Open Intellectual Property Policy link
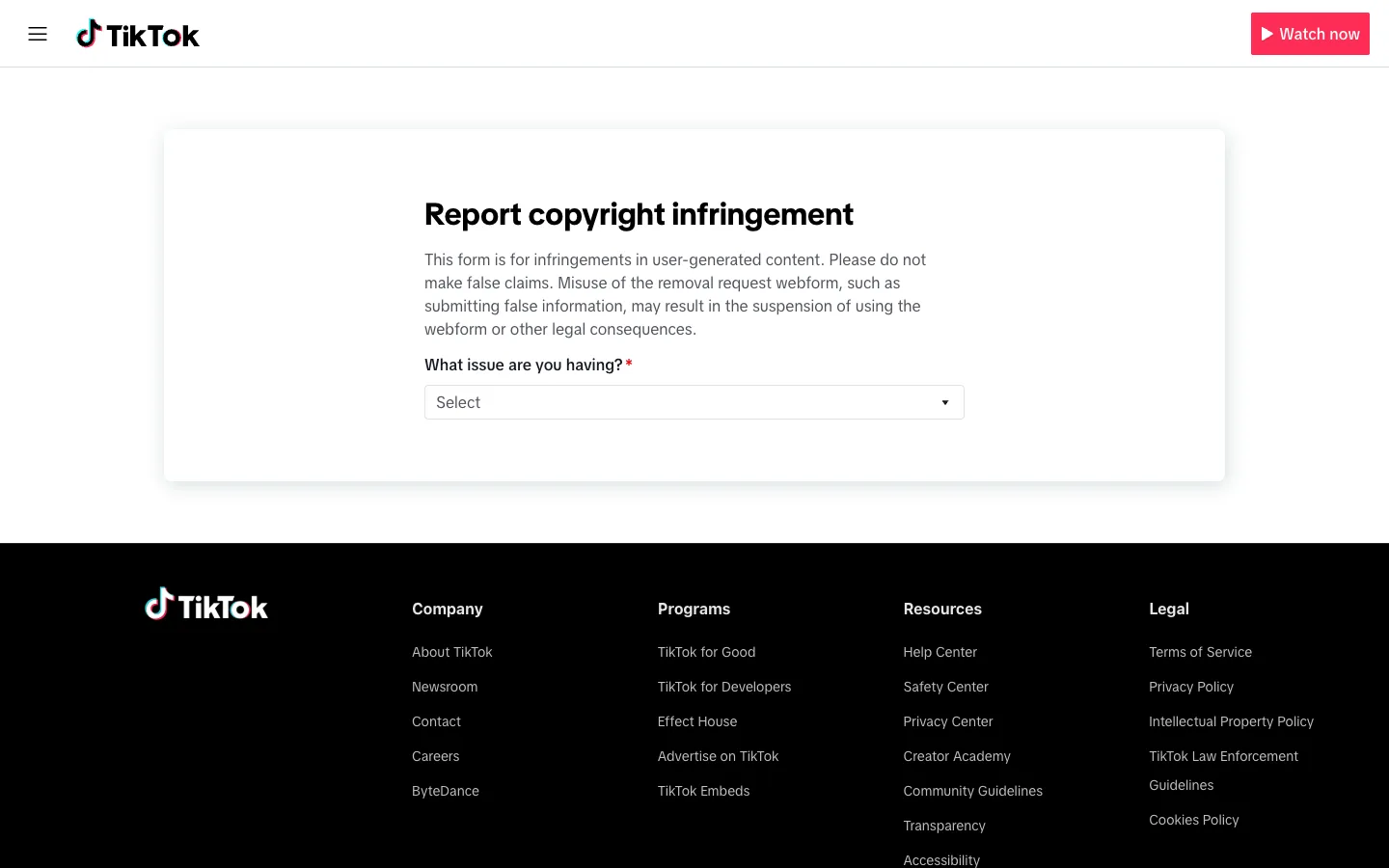The image size is (1389, 868). coord(1232,721)
